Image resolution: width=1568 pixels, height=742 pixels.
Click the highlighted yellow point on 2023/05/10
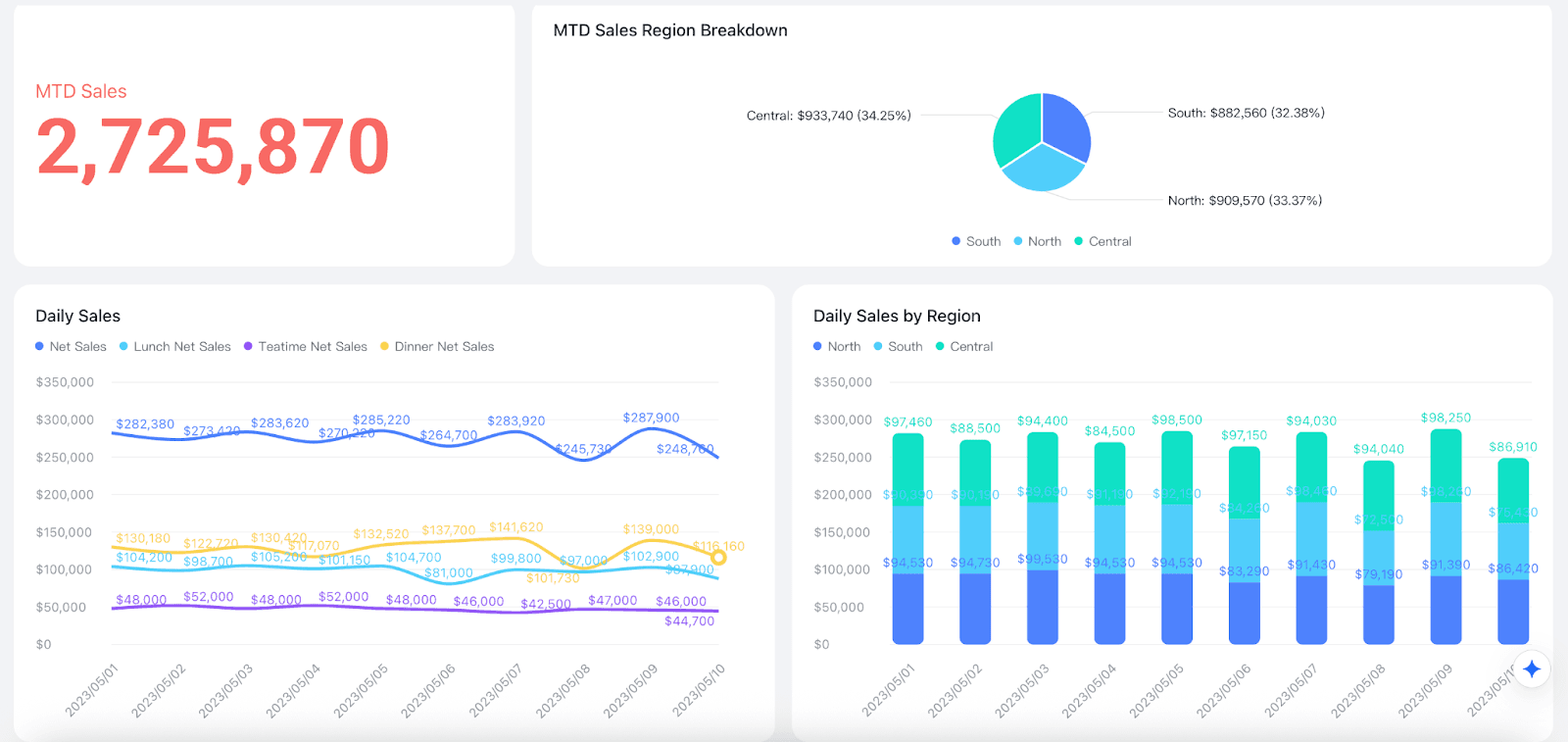(718, 558)
